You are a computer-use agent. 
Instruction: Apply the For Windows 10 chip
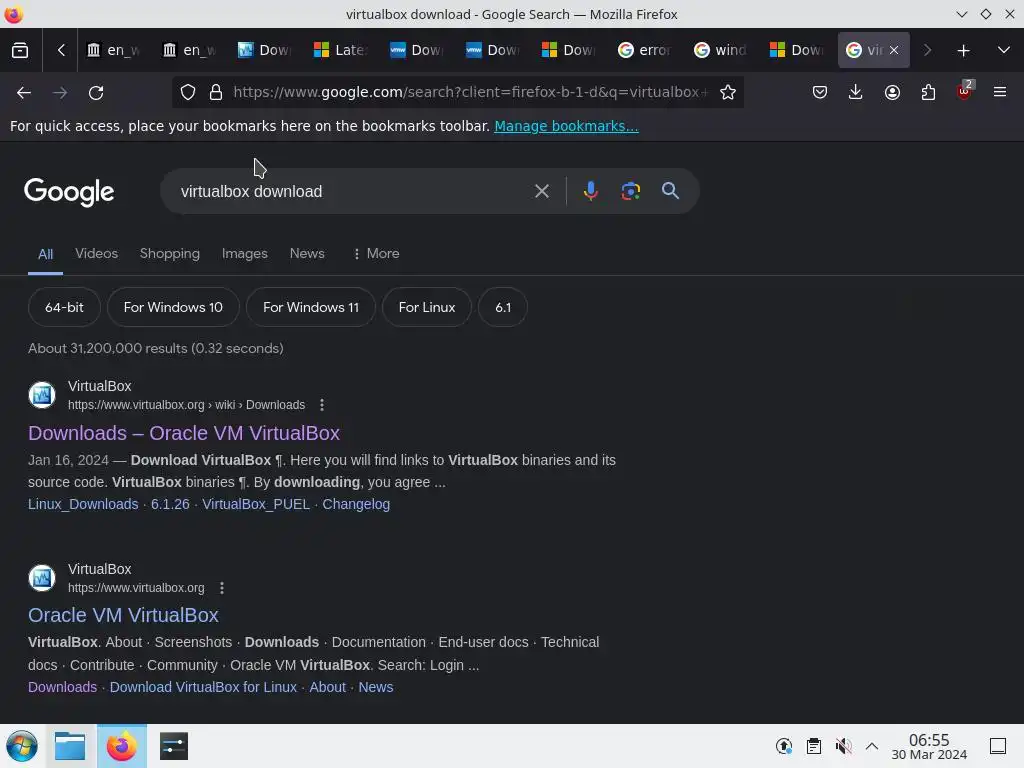click(173, 307)
